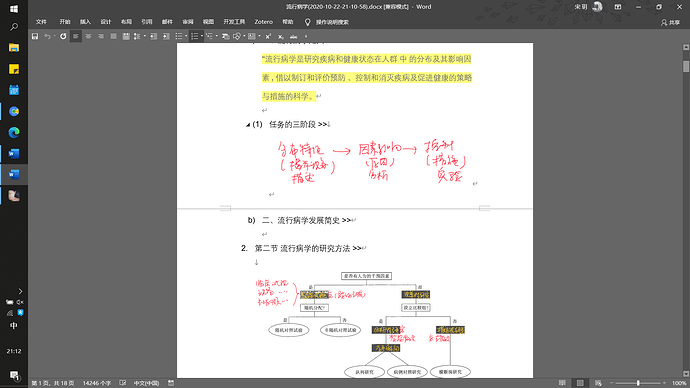690x388 pixels.
Task: Decrease indent using toolbar icon
Action: pos(154,37)
